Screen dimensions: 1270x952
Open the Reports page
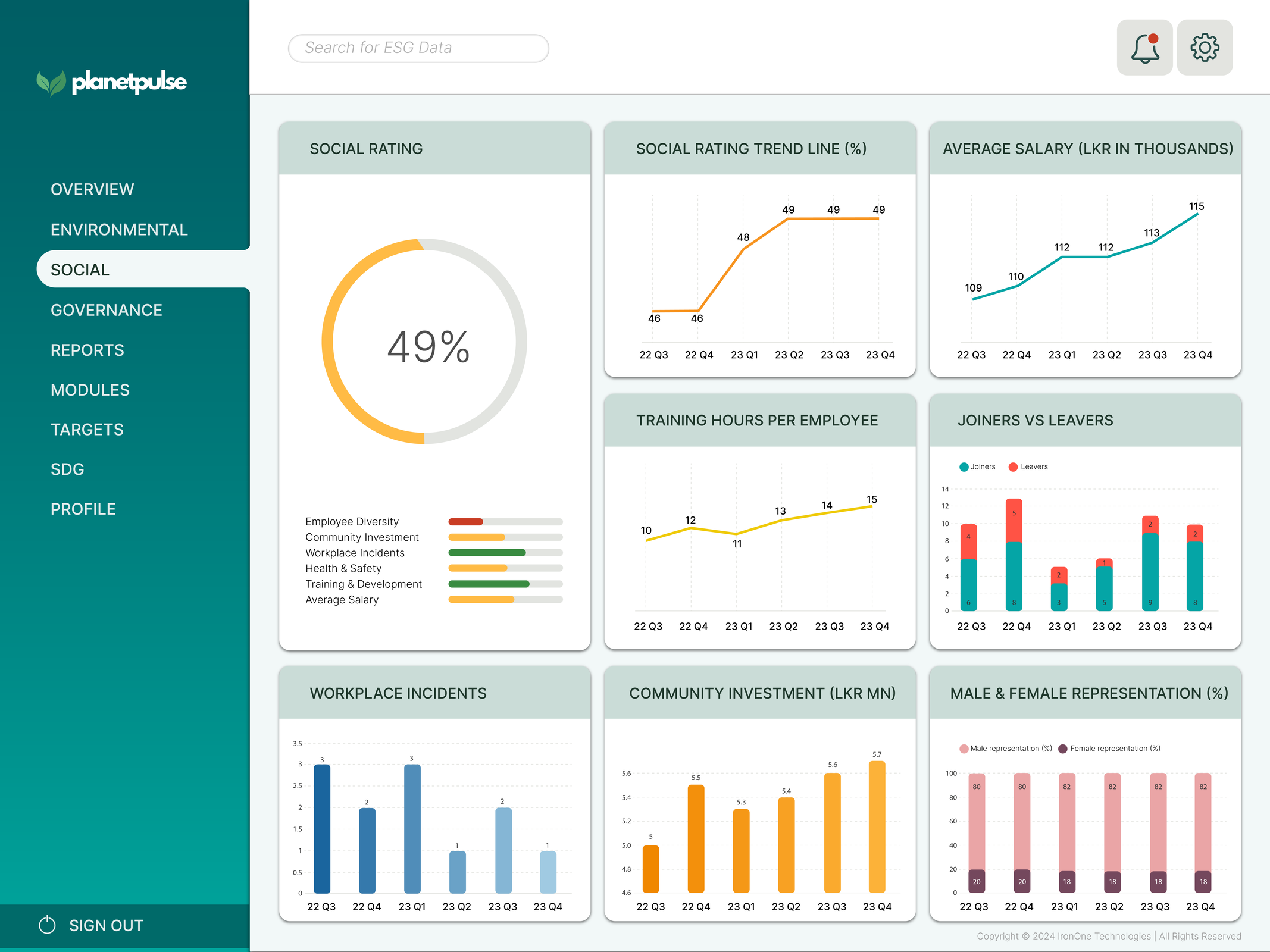coord(87,350)
